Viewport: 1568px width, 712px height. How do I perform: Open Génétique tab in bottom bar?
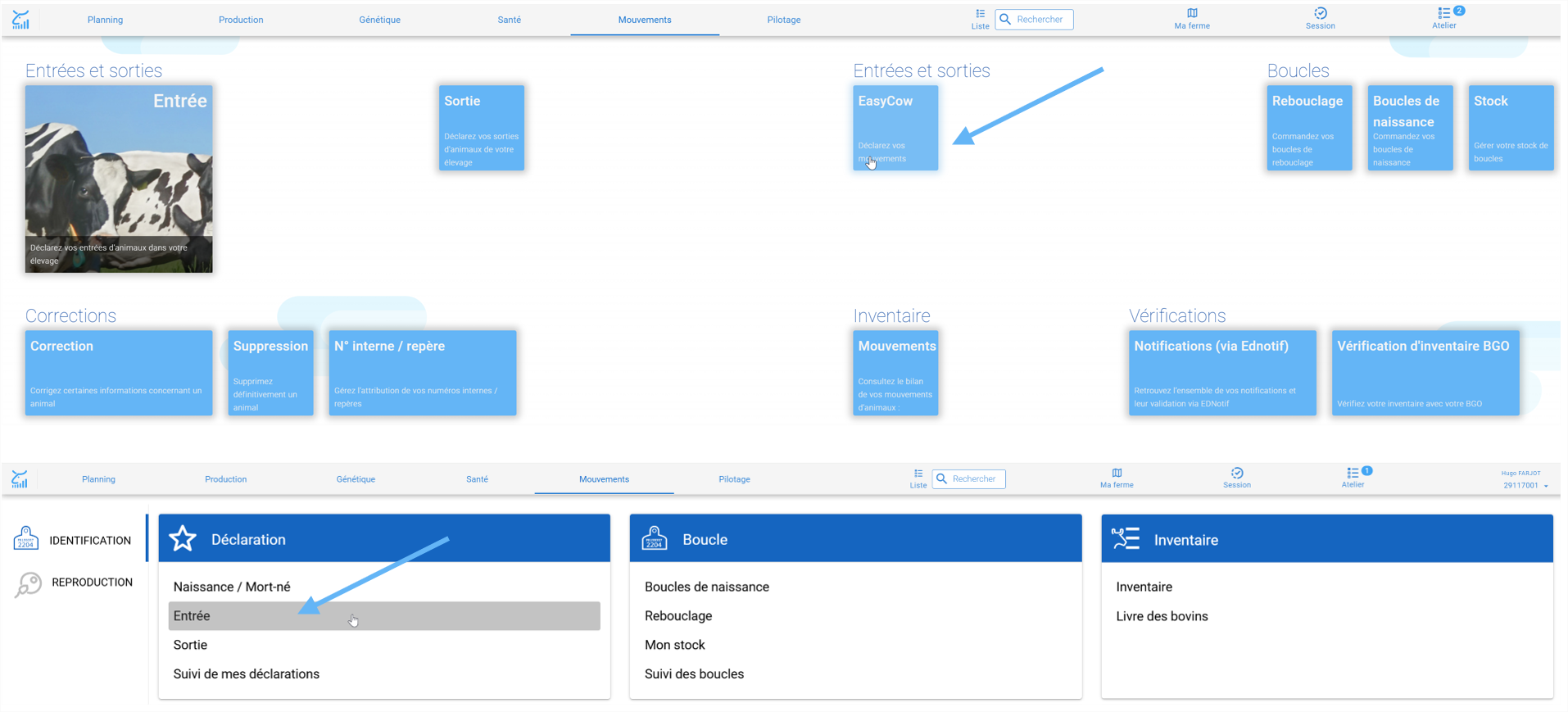[356, 479]
